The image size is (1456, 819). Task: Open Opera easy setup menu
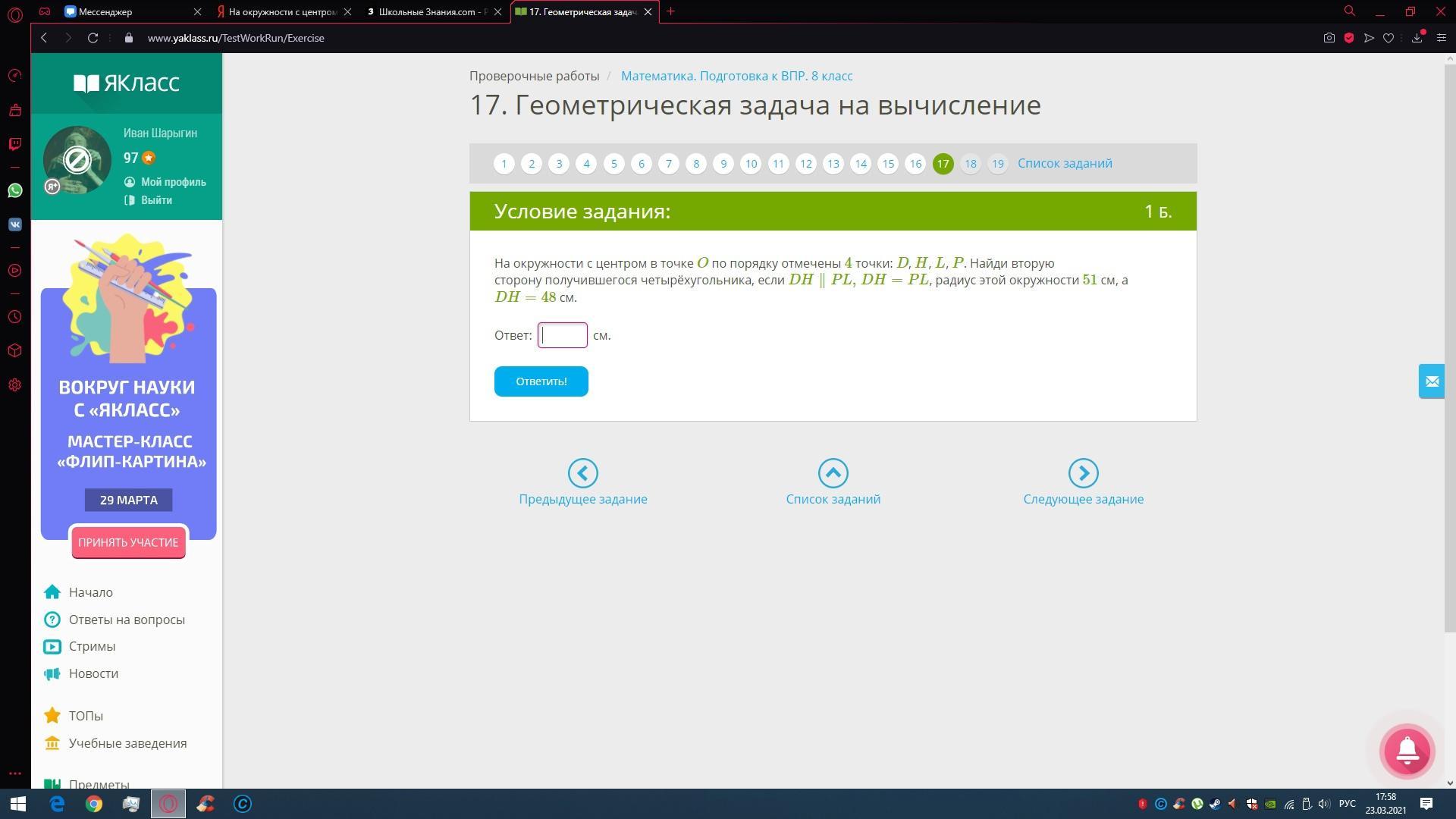(x=1442, y=38)
